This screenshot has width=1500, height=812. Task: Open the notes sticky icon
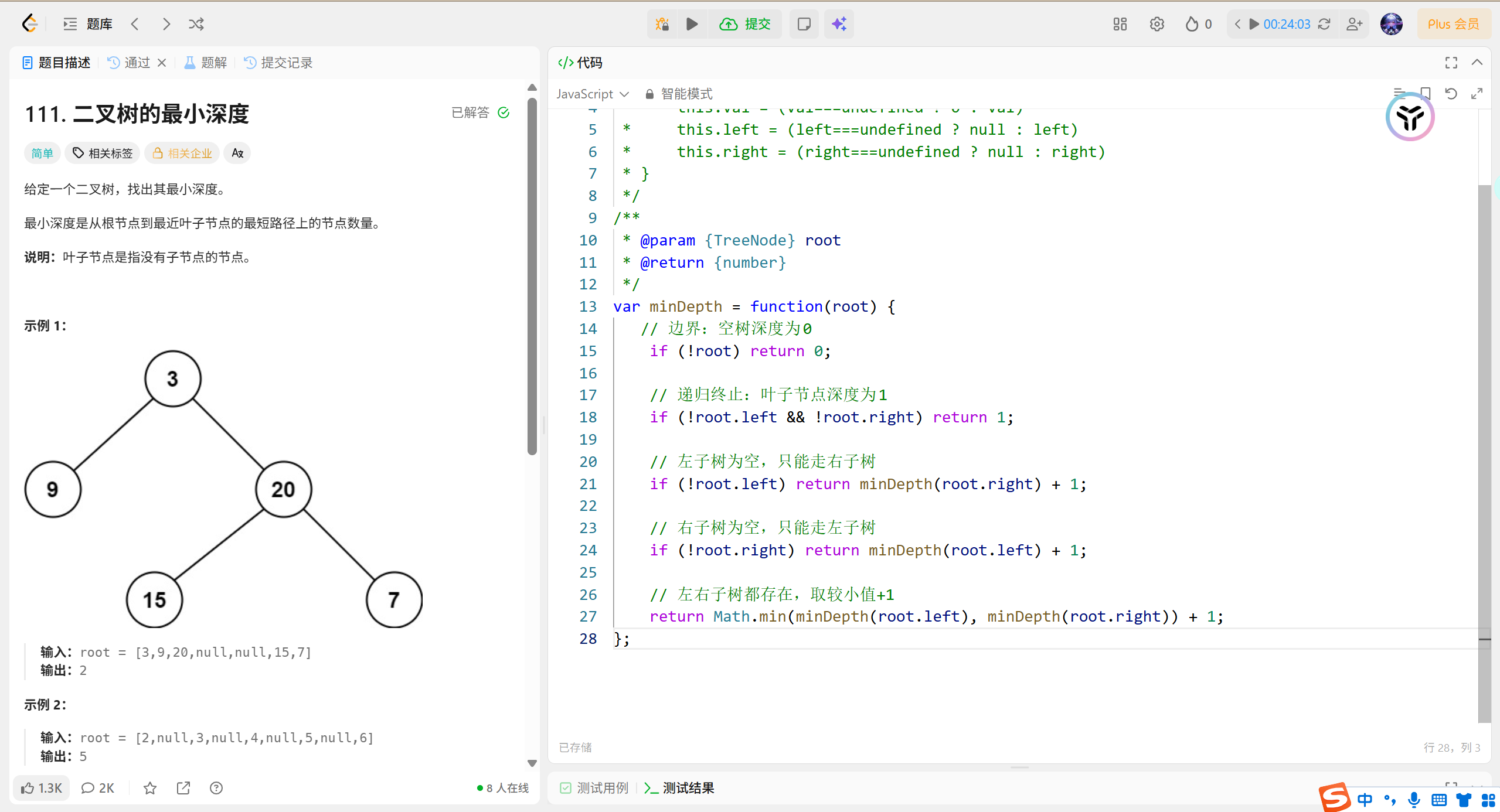[x=804, y=24]
